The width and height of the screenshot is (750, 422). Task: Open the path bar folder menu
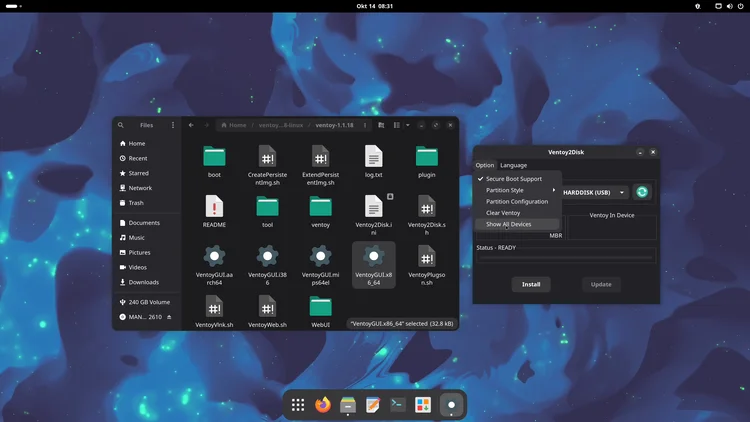point(365,125)
